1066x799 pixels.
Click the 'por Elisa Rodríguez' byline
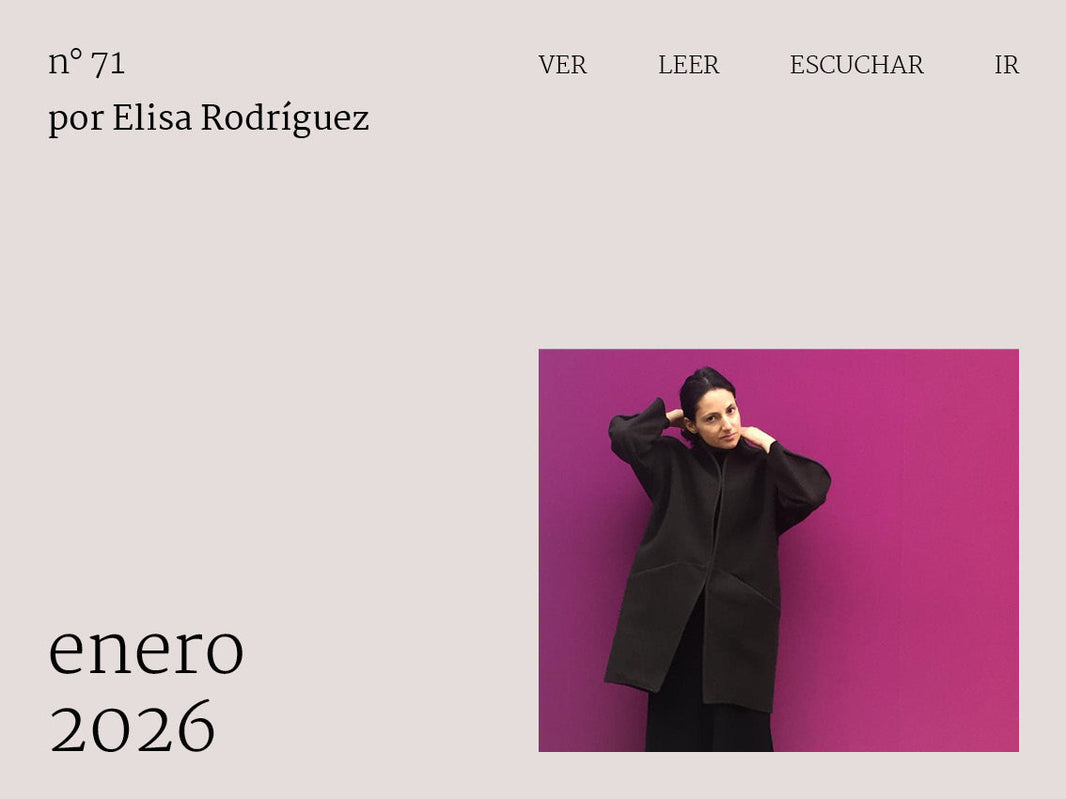coord(209,118)
